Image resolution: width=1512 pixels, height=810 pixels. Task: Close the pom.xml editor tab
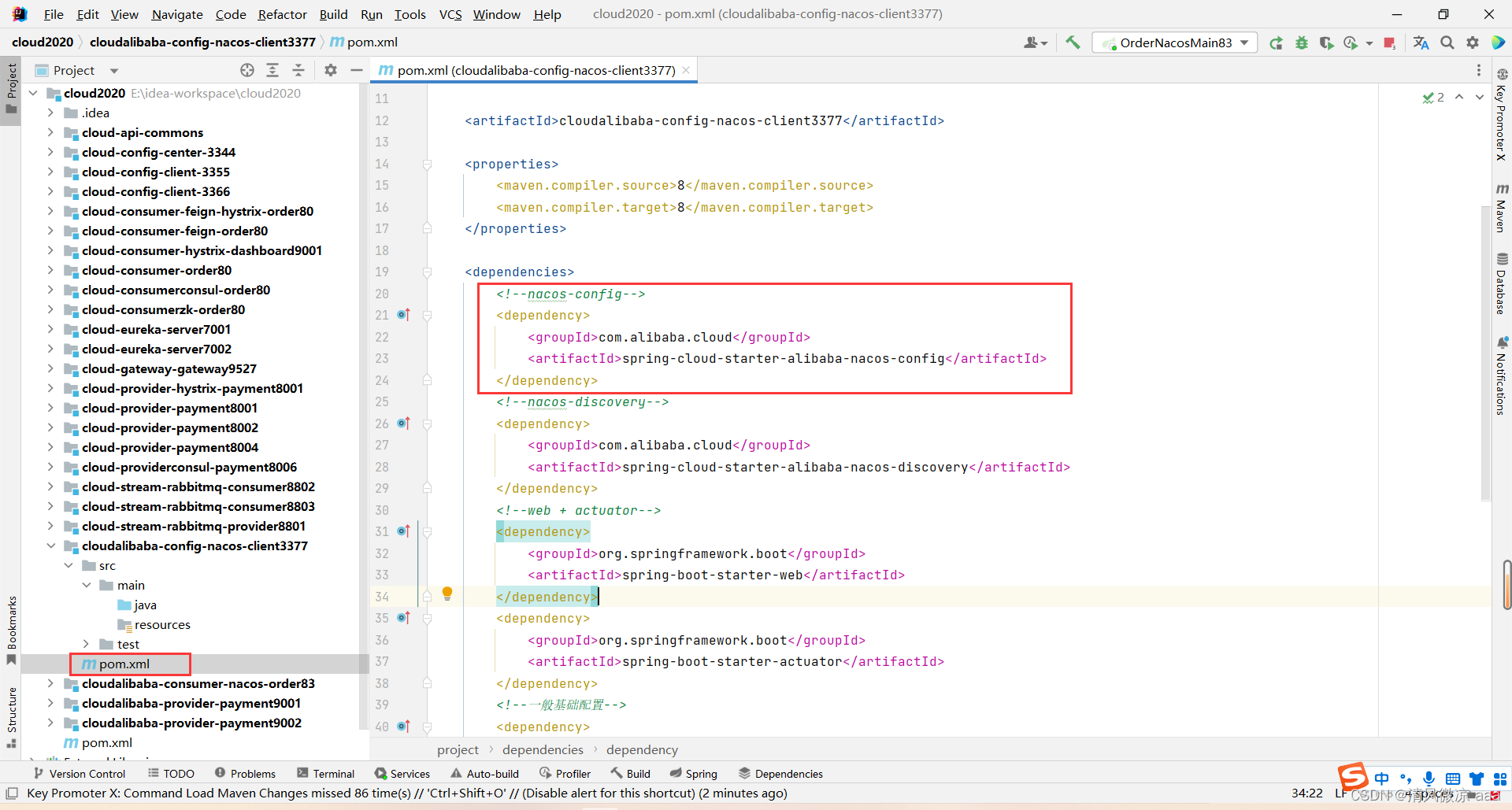point(686,70)
